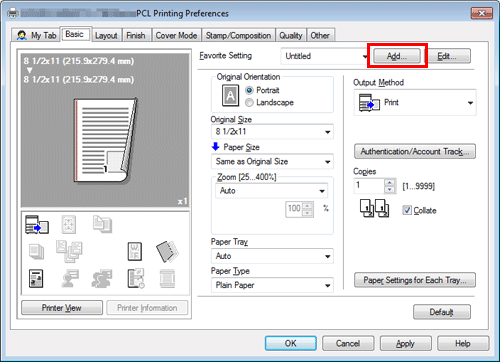500x362 pixels.
Task: Open the Stamp/Composition tab
Action: [x=238, y=35]
